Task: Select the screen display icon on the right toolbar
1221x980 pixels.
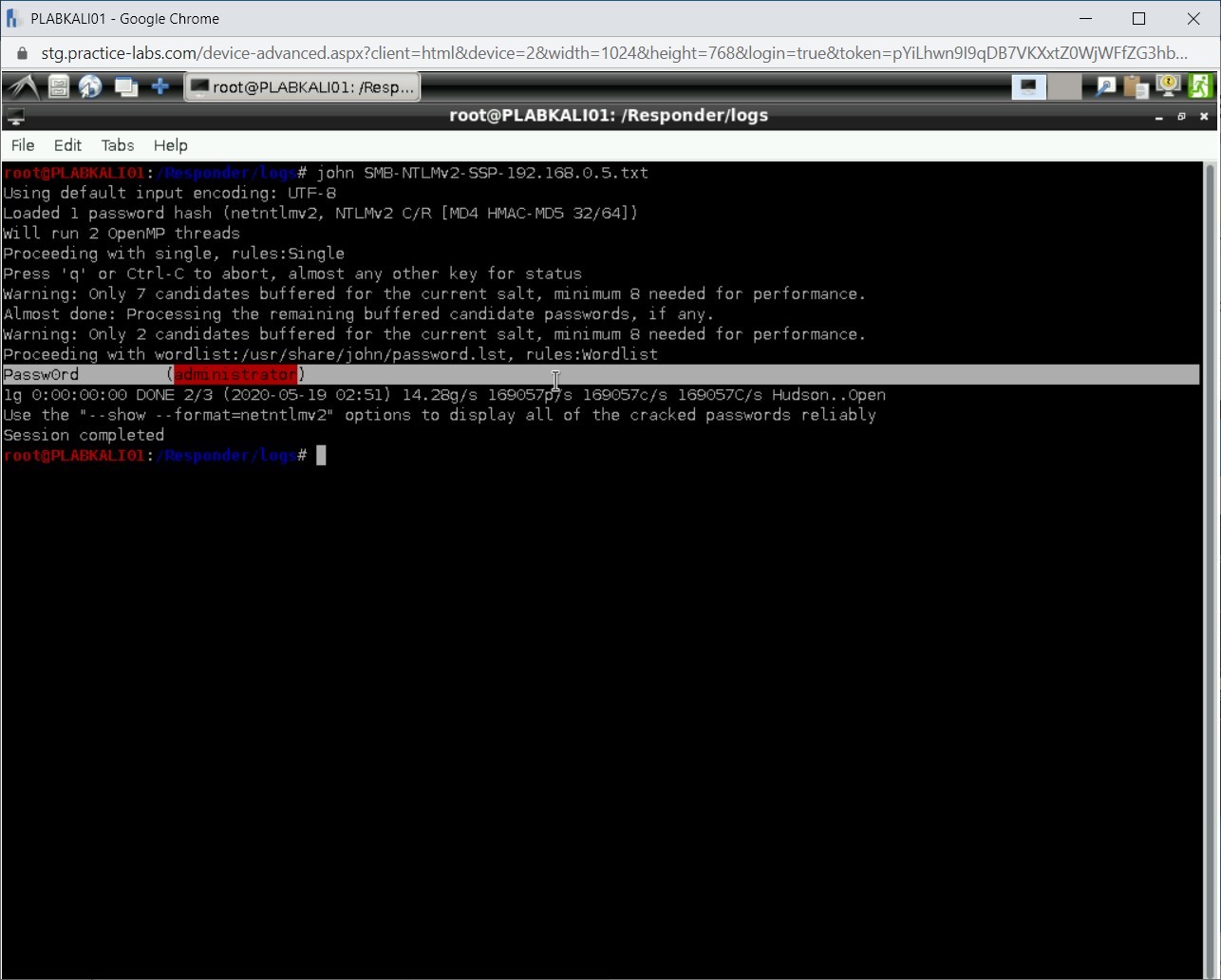Action: coord(1028,86)
